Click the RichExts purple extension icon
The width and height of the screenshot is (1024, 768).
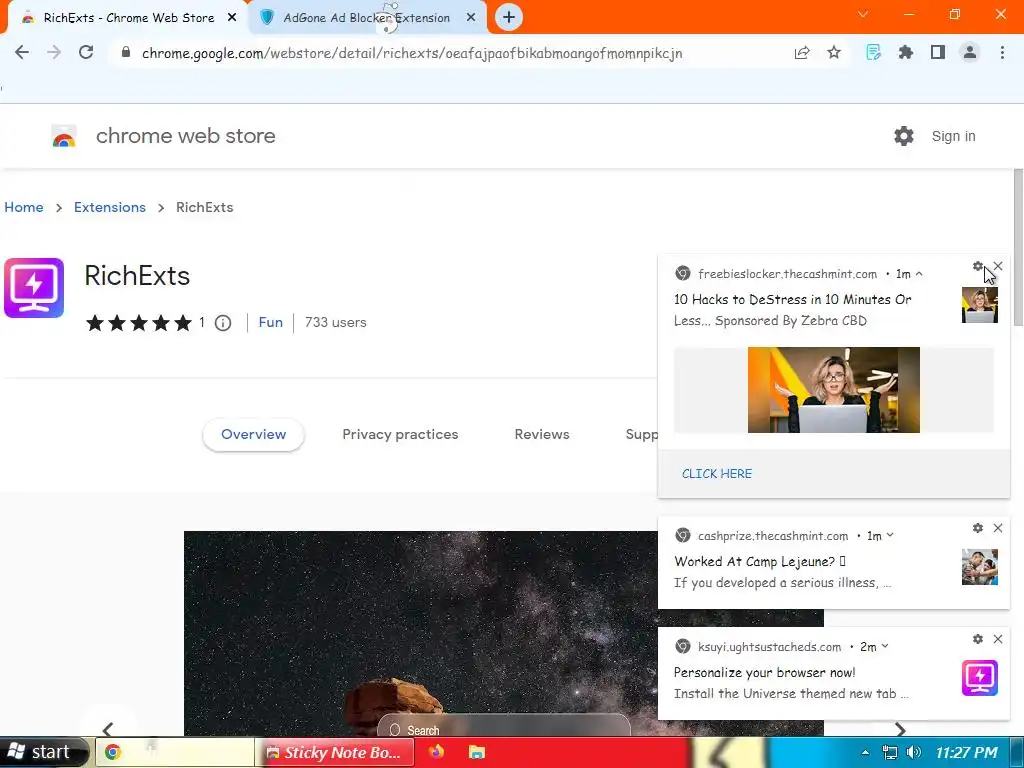click(x=34, y=288)
